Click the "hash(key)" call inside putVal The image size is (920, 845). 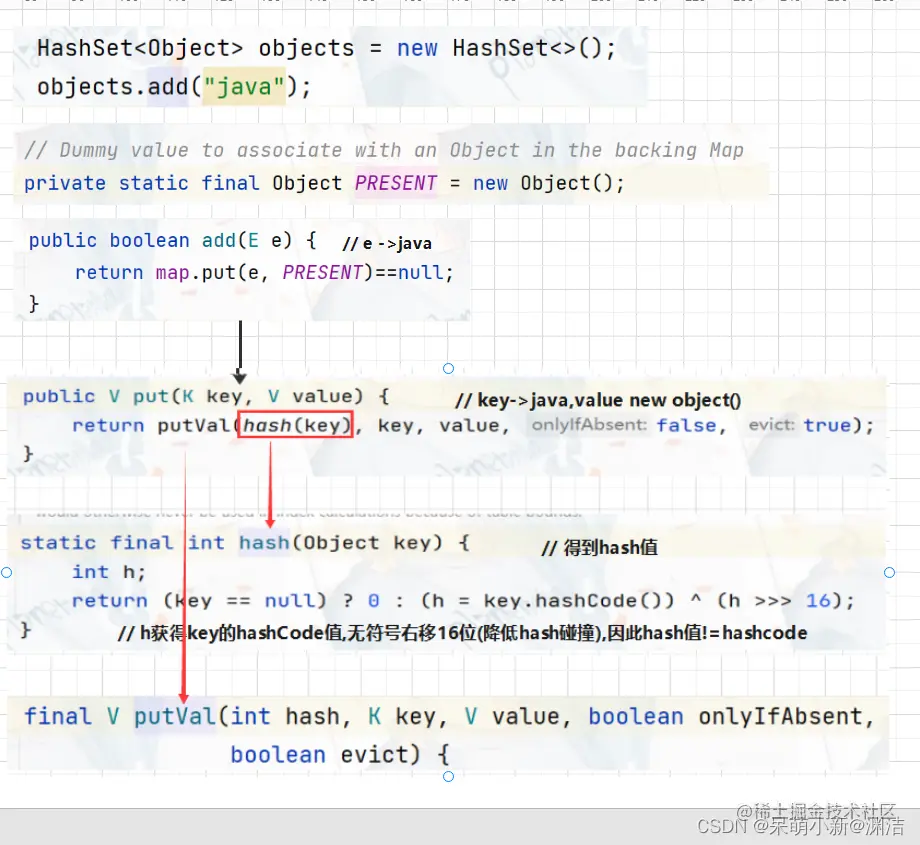(x=296, y=425)
